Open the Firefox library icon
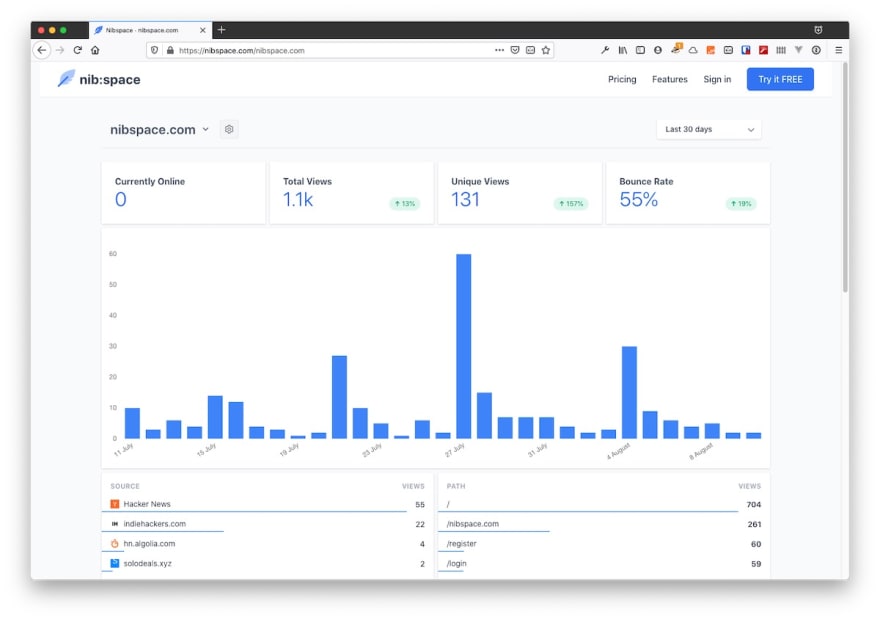Viewport: 880px width, 620px height. click(622, 50)
